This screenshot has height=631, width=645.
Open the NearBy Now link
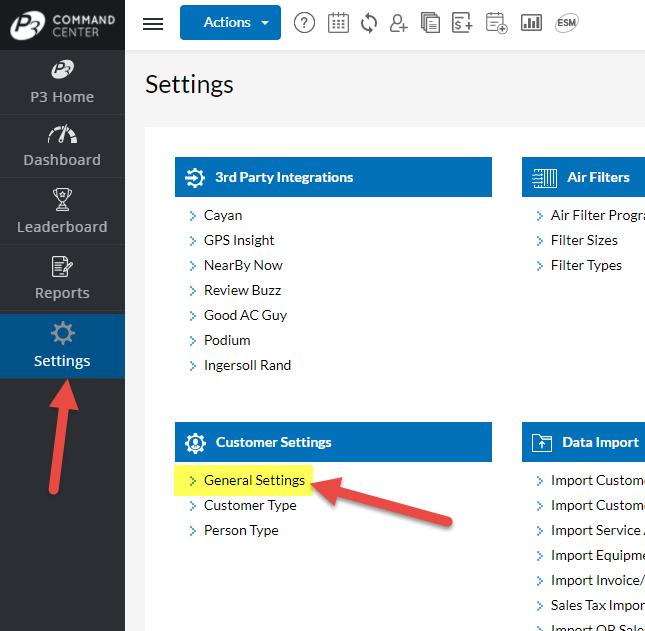(243, 265)
